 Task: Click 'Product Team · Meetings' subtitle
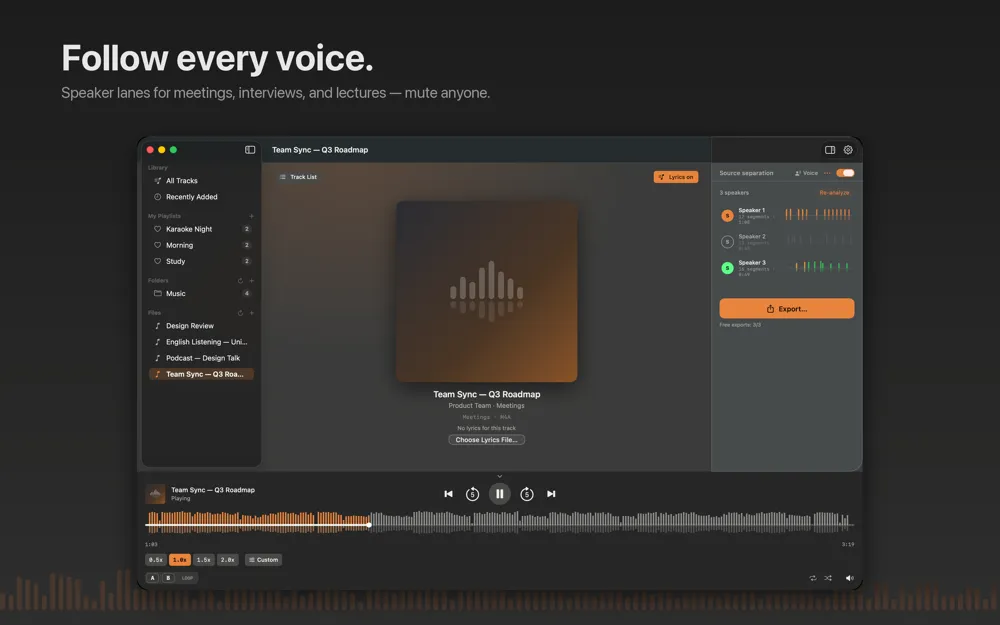[487, 406]
